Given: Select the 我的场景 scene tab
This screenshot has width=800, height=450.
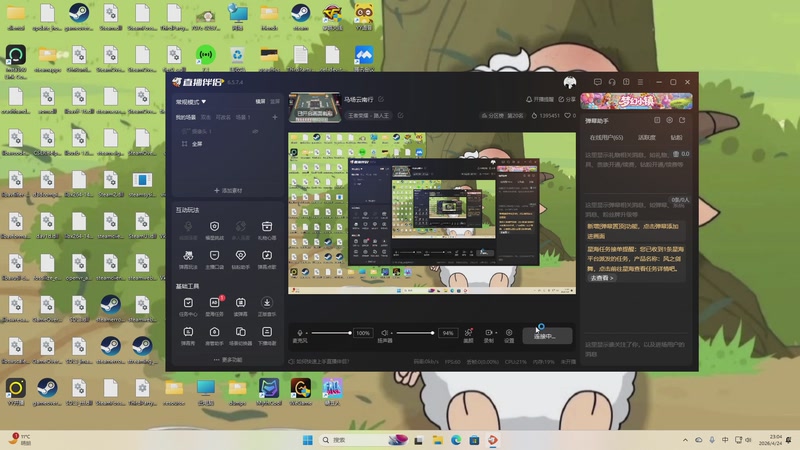Looking at the screenshot, I should click(x=186, y=117).
